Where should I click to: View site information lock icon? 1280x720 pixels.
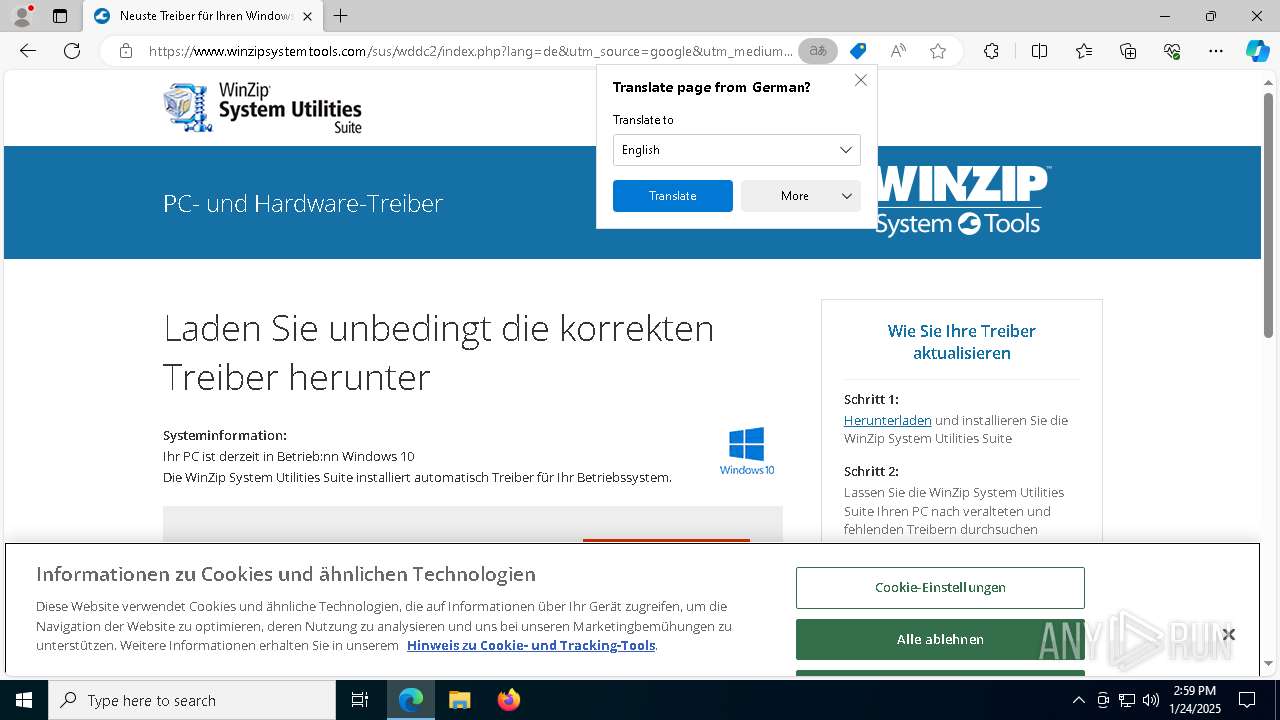click(x=126, y=51)
